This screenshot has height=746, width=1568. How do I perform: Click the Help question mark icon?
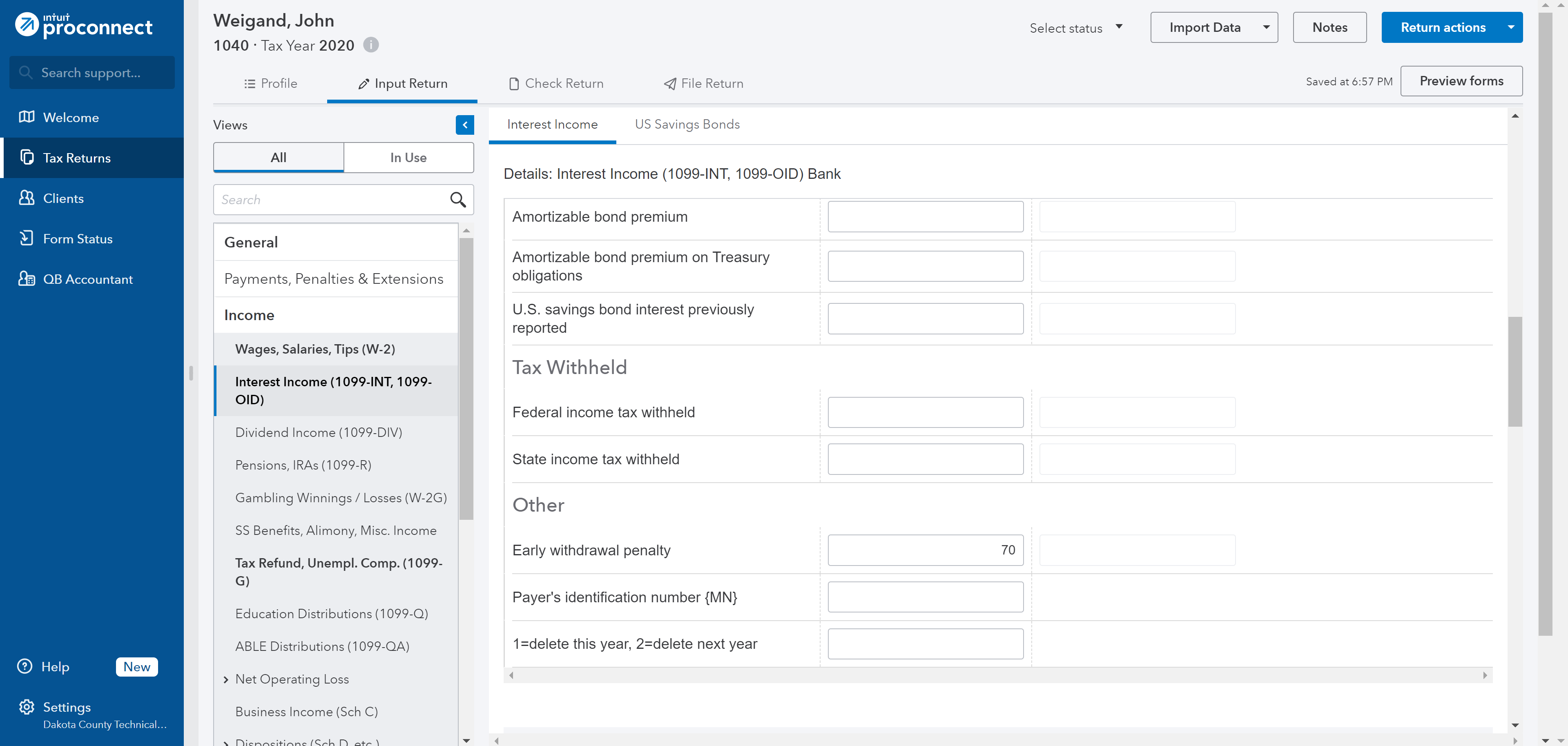tap(25, 666)
